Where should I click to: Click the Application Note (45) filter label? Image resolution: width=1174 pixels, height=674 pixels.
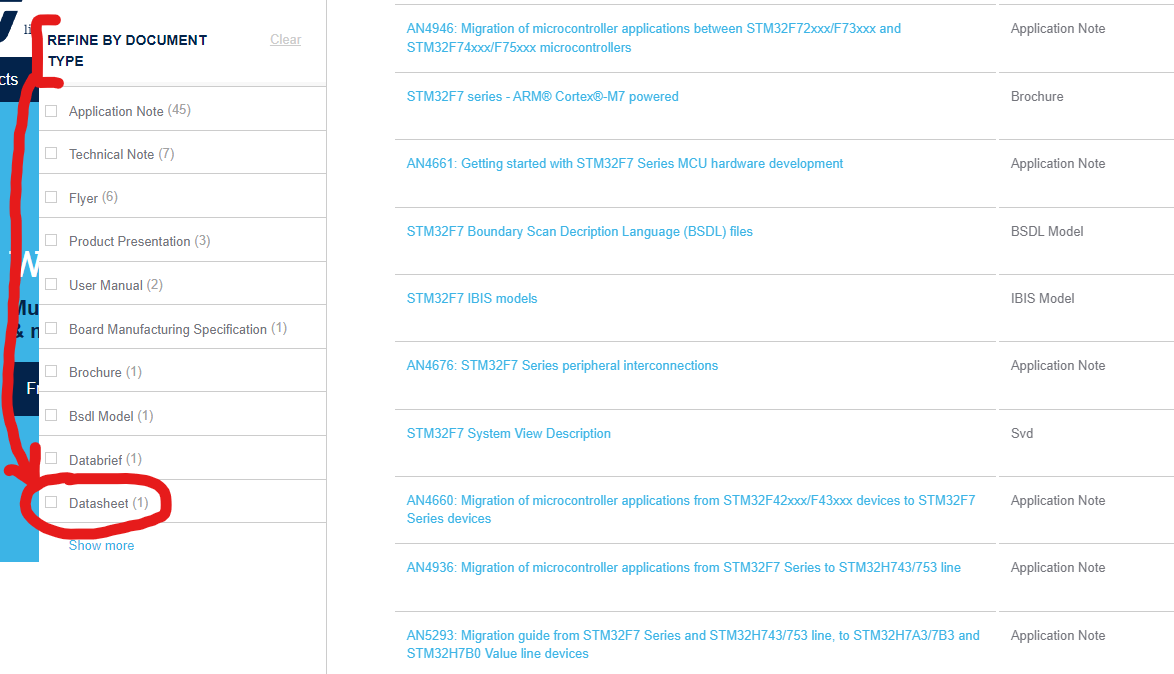130,111
